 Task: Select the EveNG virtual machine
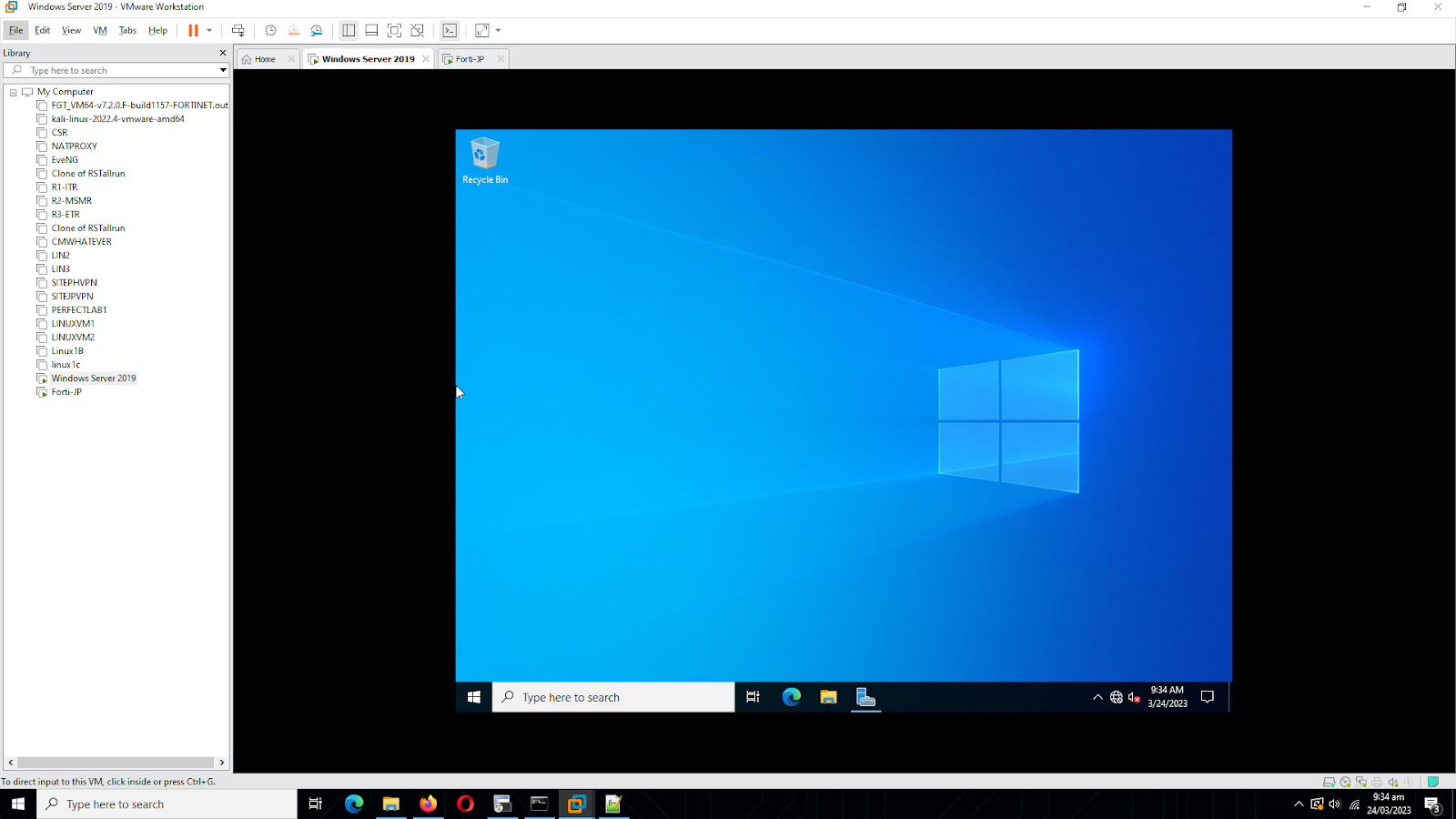pos(65,160)
